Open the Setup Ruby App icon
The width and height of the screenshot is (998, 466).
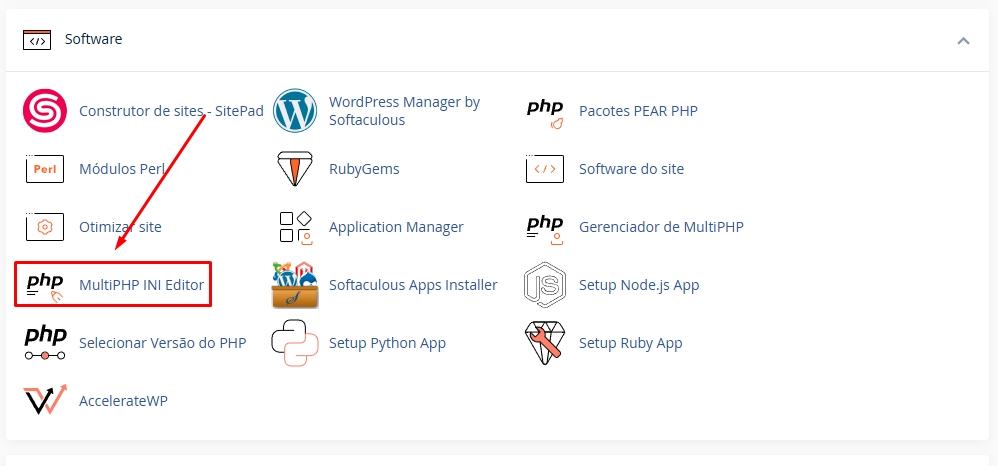click(545, 343)
